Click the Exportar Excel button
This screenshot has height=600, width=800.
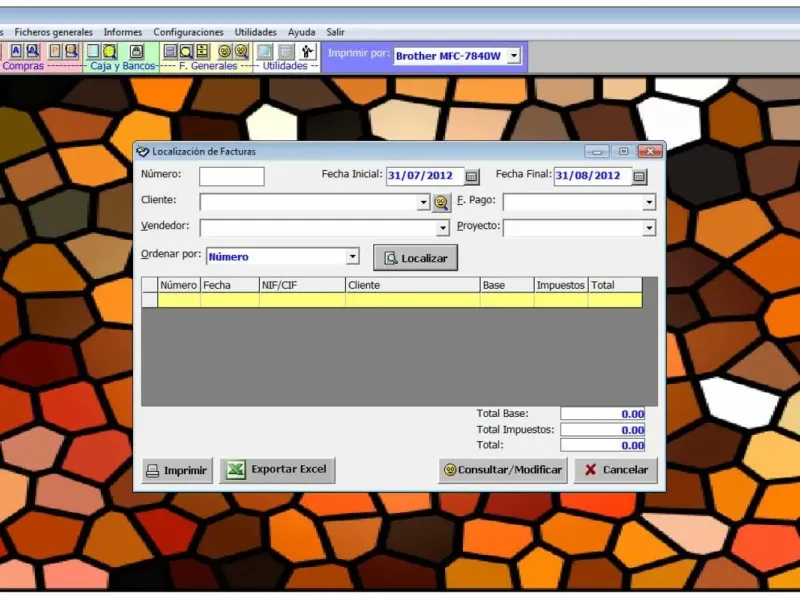point(277,470)
